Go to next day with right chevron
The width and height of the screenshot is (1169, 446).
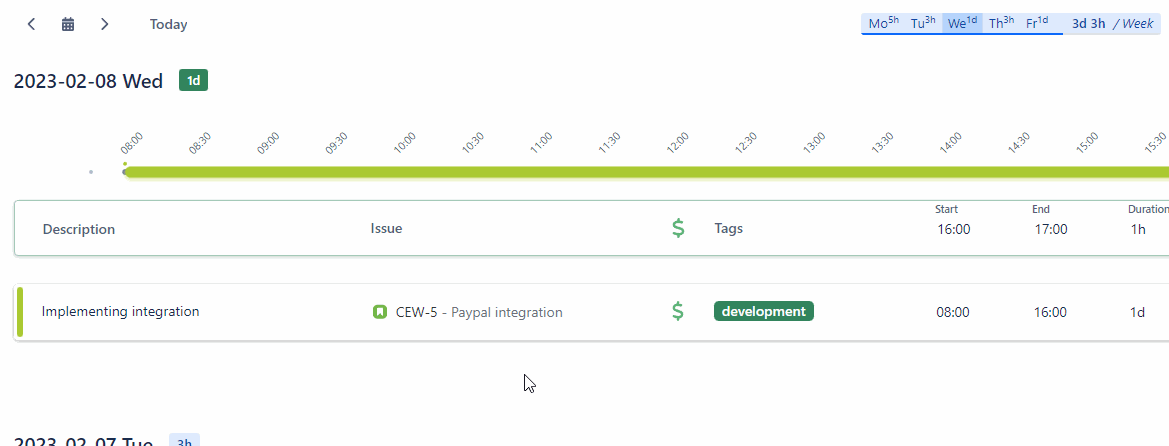(x=104, y=24)
